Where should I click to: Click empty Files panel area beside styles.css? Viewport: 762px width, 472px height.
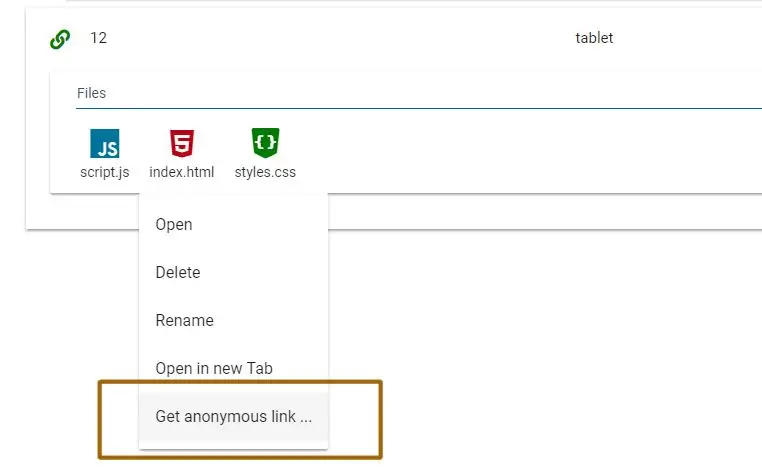(486, 151)
